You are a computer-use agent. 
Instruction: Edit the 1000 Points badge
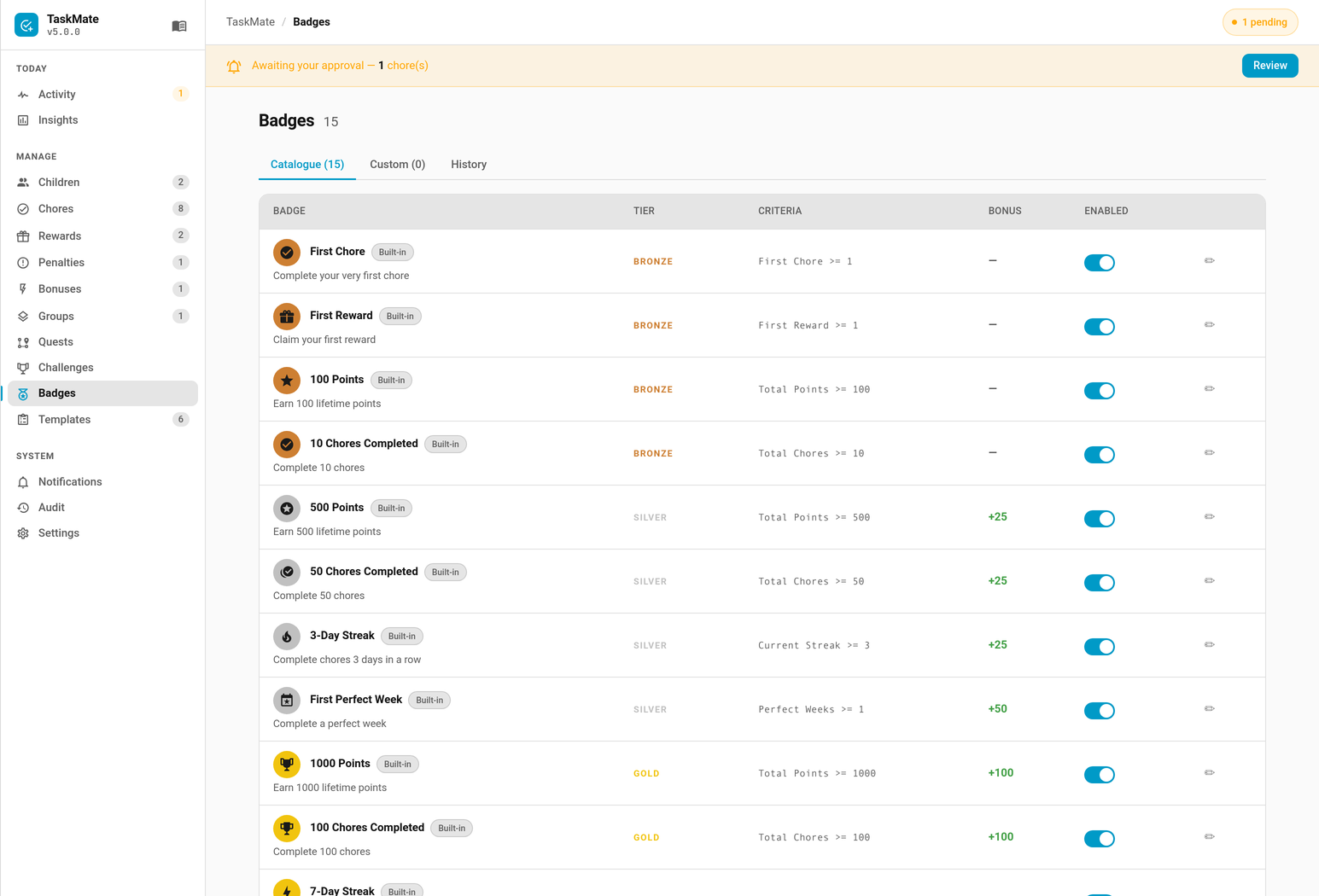click(1210, 772)
